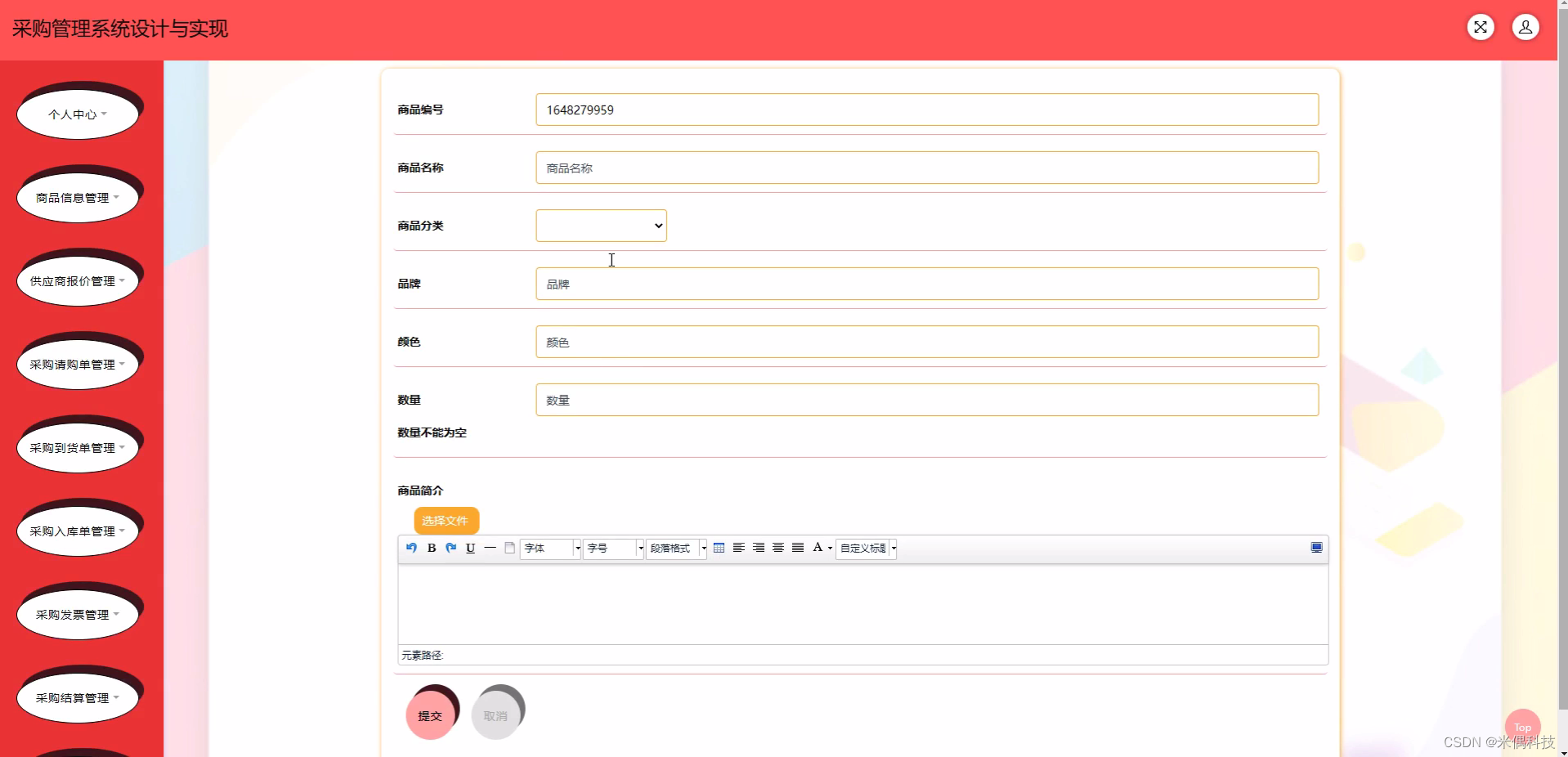Expand 个人中心 sidebar menu
This screenshot has width=1568, height=757.
78,114
